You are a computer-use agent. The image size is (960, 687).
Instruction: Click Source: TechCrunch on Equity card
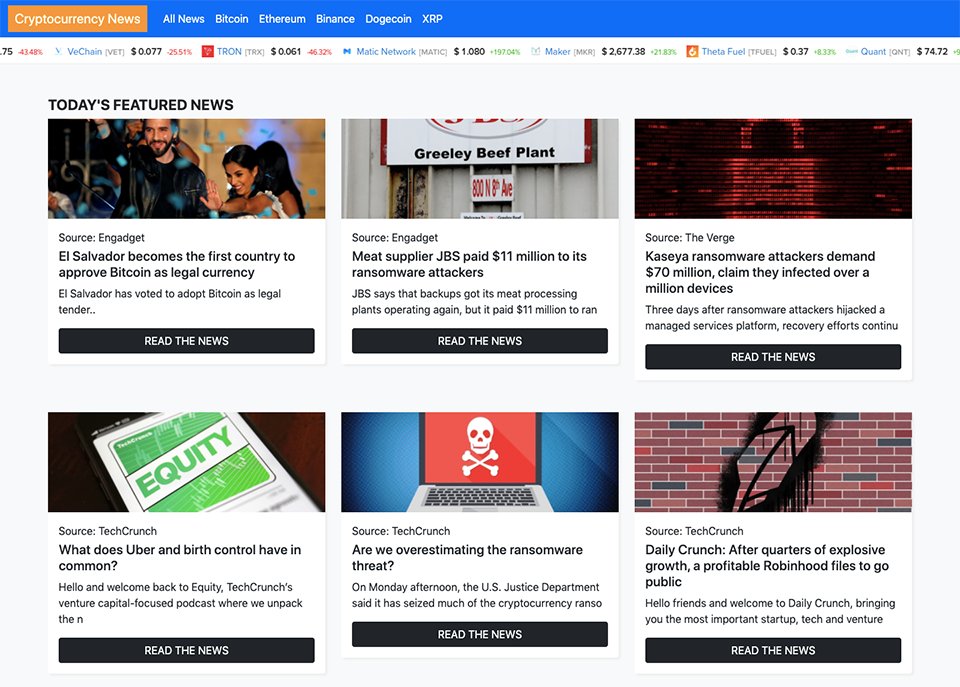(x=108, y=531)
